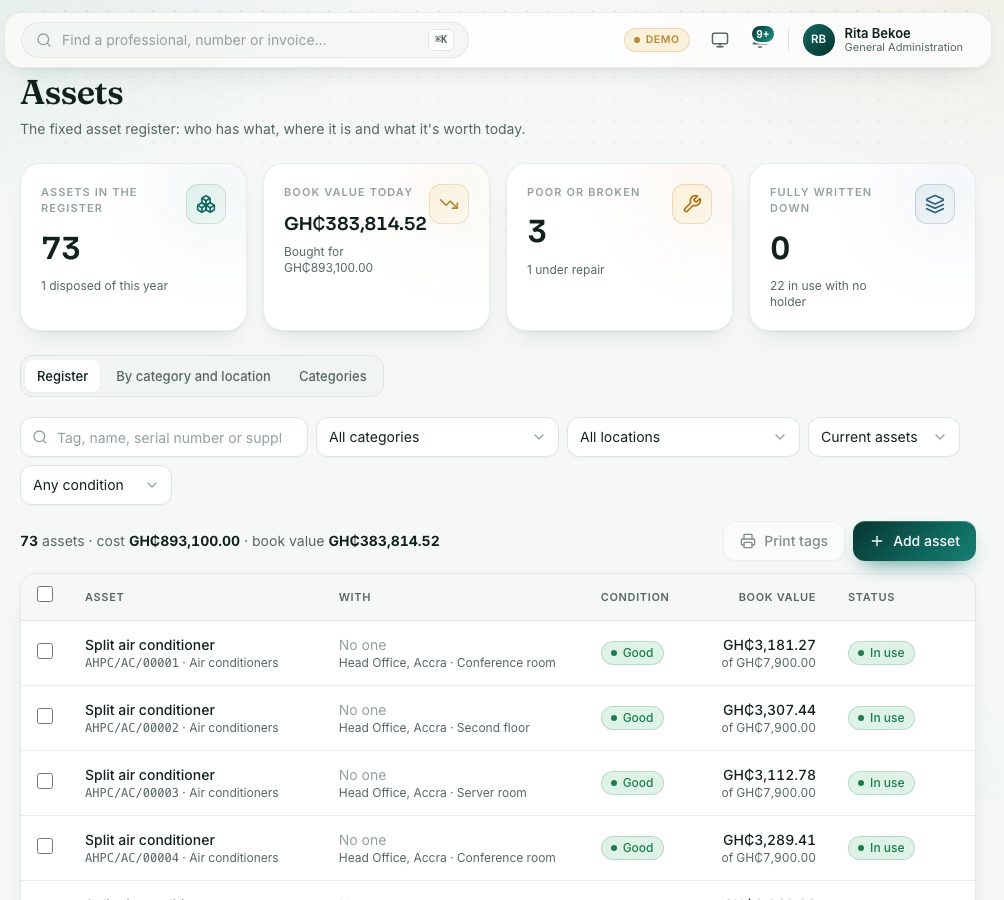Click the Assets page heading
Screen dimensions: 1004x900
tap(72, 92)
